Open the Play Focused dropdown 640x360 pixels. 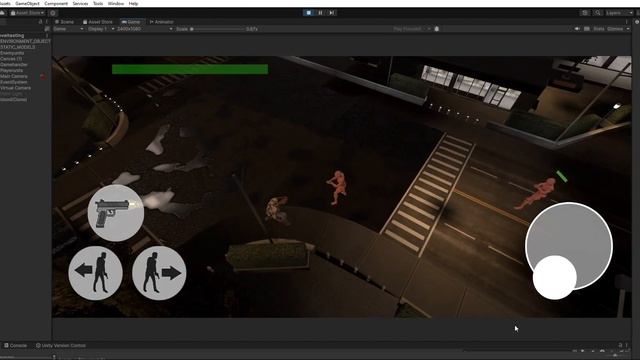point(411,29)
